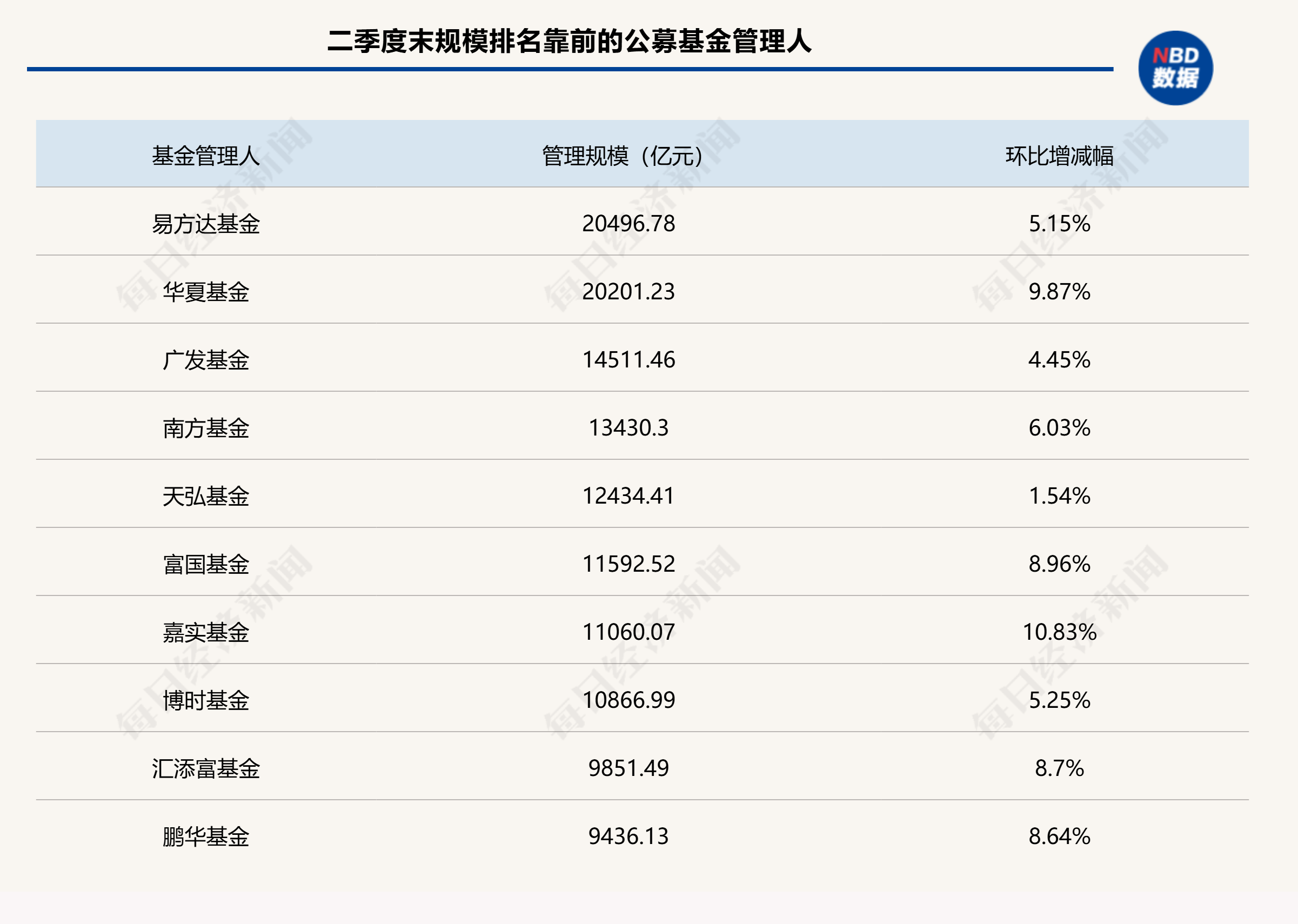This screenshot has width=1298, height=924.
Task: Select the 富国基金 cell
Action: [205, 565]
